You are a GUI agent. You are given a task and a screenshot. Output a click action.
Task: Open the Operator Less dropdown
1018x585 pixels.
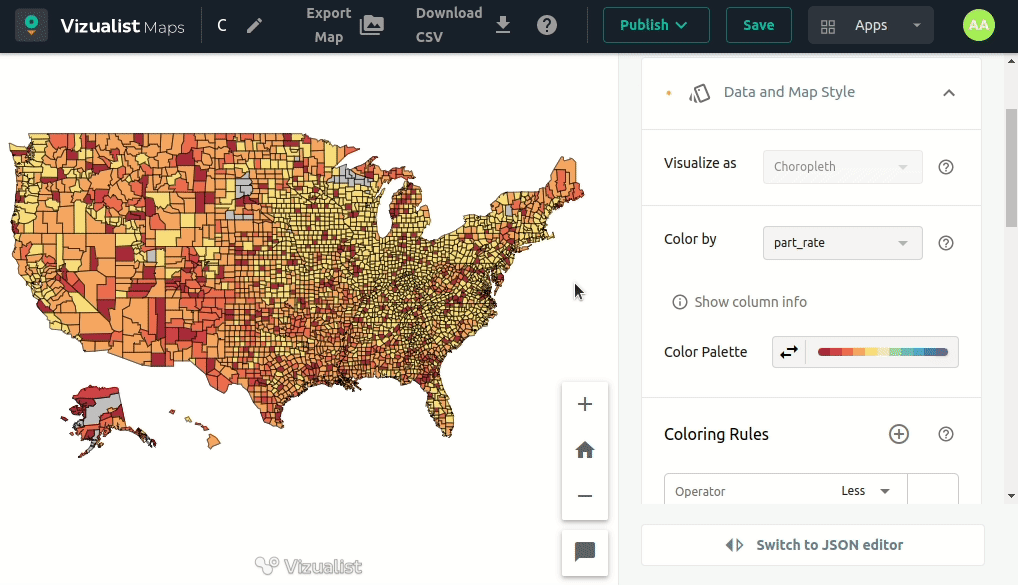(x=865, y=491)
